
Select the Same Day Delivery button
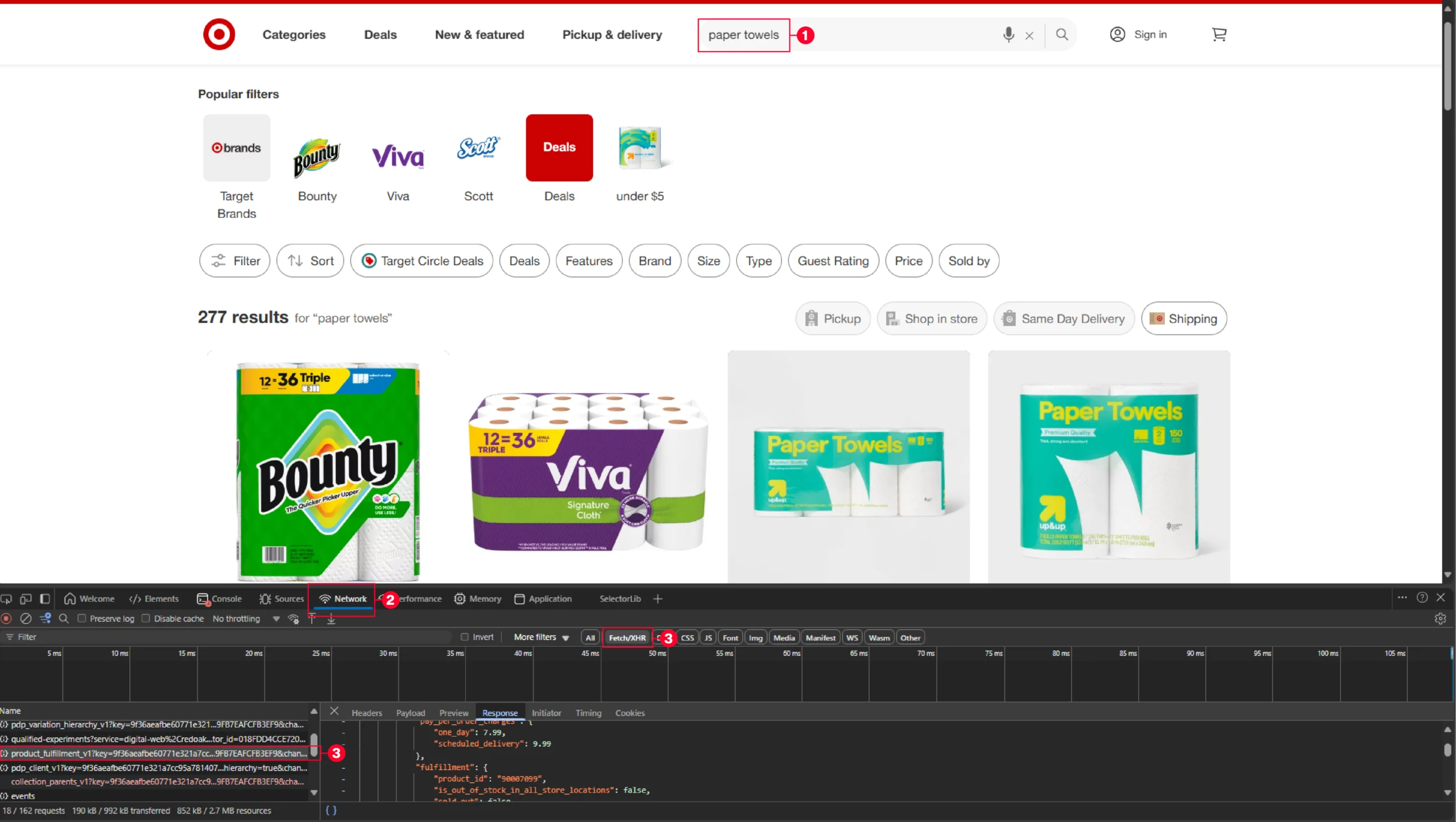pyautogui.click(x=1064, y=319)
